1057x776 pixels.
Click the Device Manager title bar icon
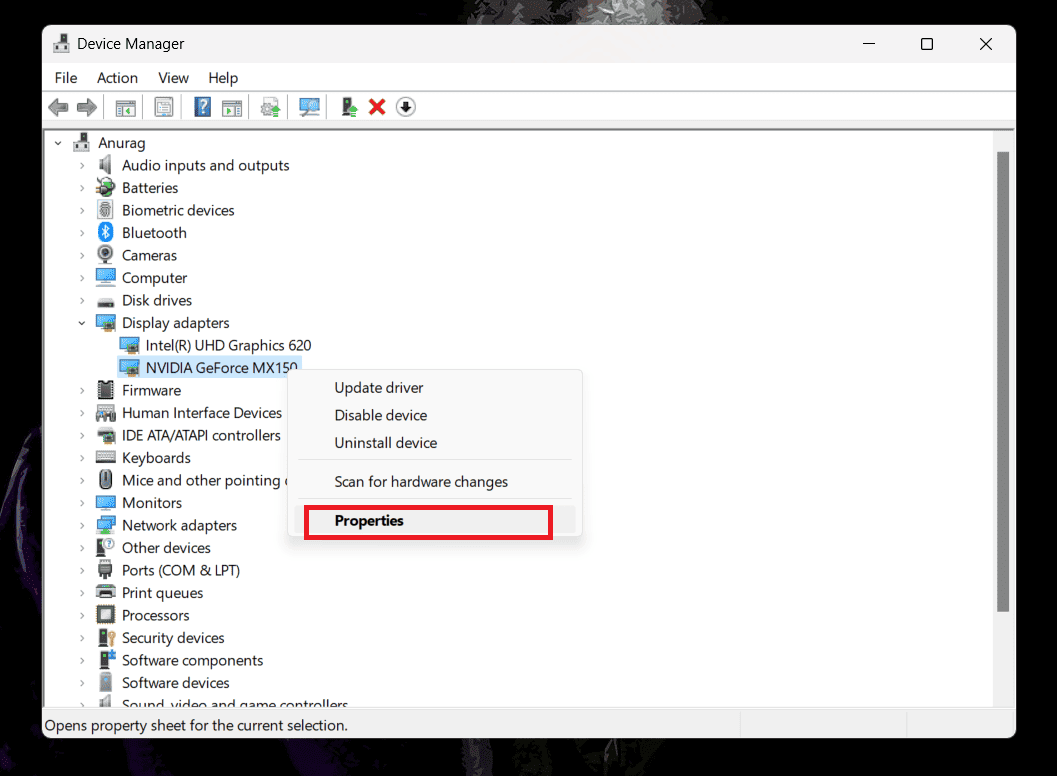pyautogui.click(x=61, y=44)
